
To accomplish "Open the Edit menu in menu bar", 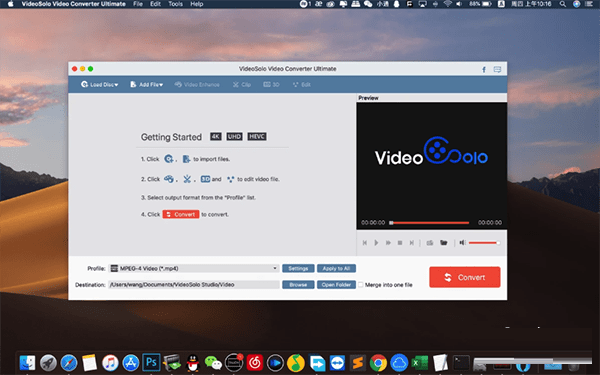I will coord(155,4).
